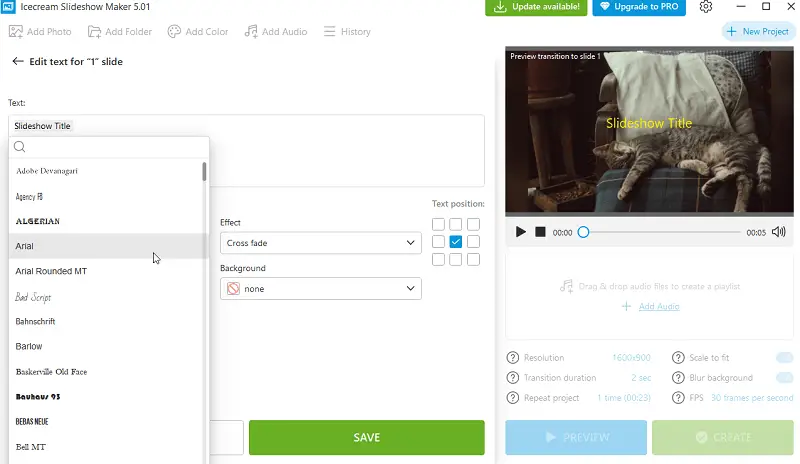Open the Effect dropdown showing Cross fade

[x=320, y=243]
